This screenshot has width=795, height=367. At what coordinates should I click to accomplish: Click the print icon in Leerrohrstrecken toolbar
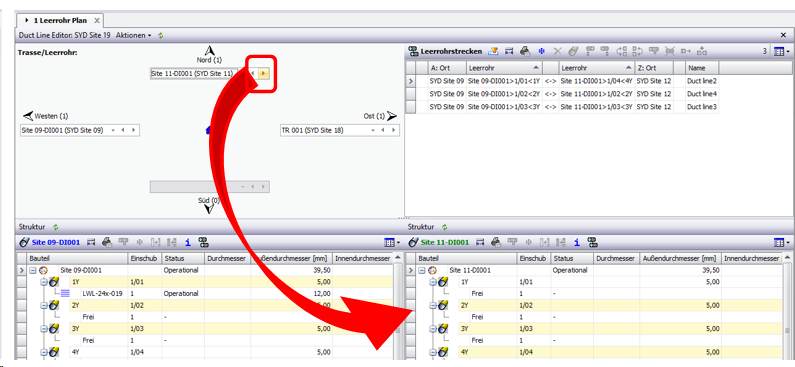tap(525, 51)
